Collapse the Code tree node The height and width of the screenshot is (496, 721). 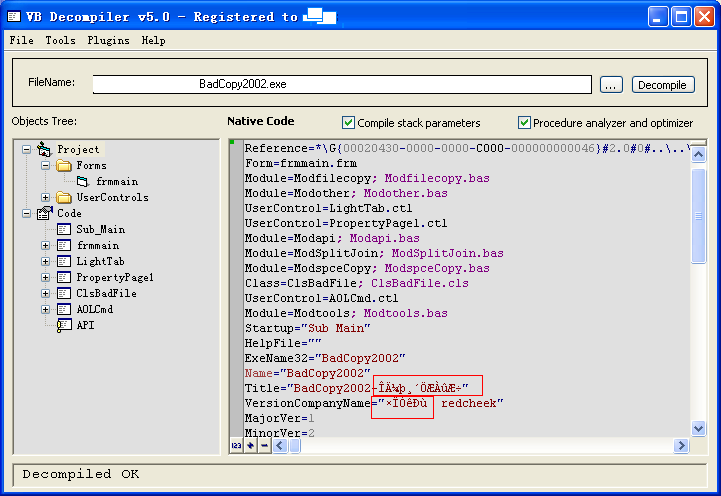(27, 213)
